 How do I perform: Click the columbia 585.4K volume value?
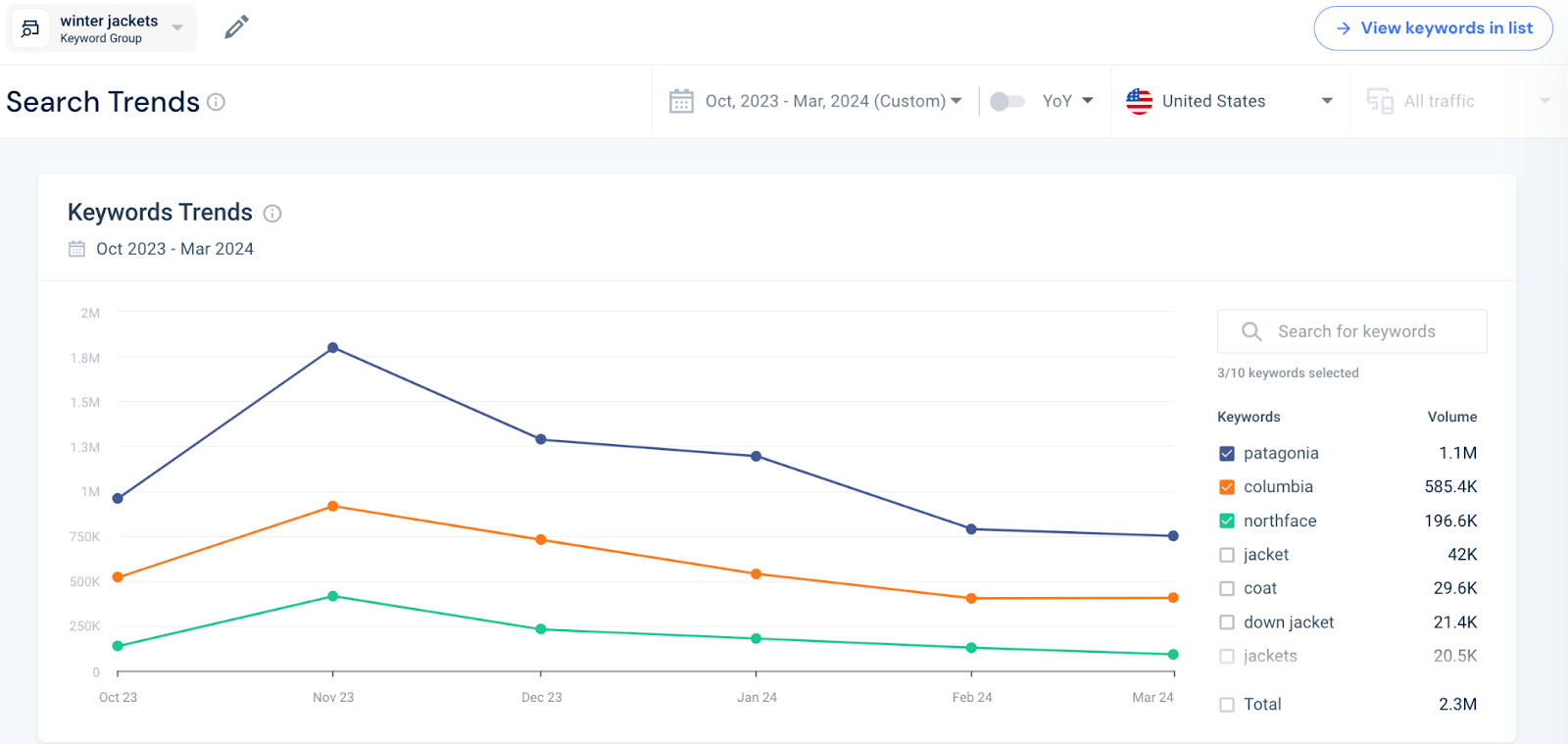(x=1450, y=487)
